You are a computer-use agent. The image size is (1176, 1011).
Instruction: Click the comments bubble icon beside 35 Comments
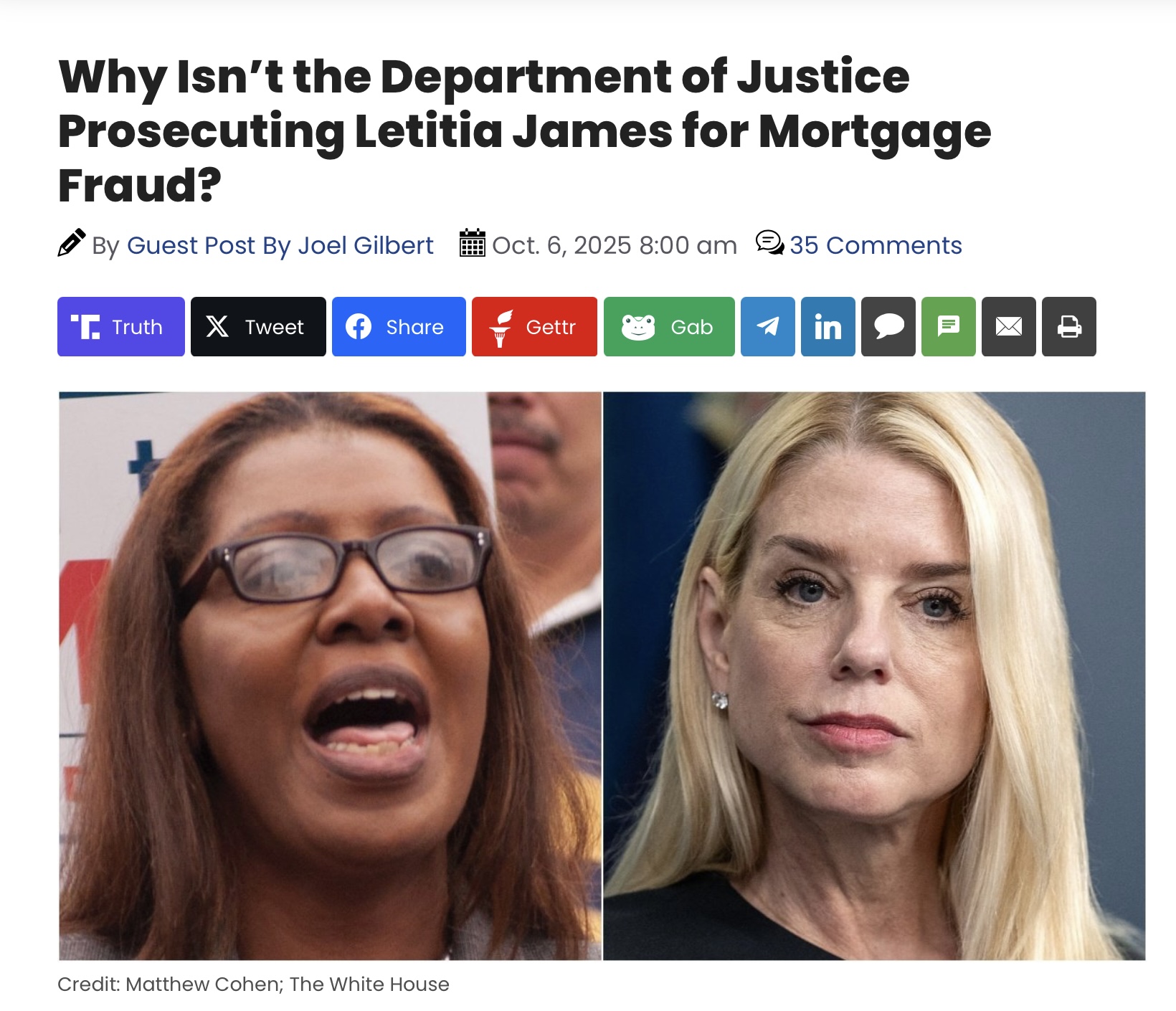point(770,243)
